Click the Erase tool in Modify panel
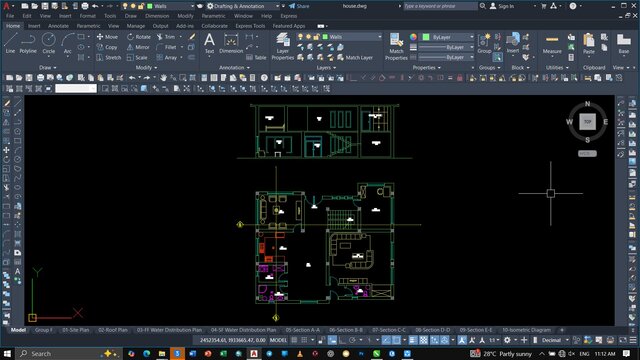Viewport: 640px width, 360px height. point(192,37)
